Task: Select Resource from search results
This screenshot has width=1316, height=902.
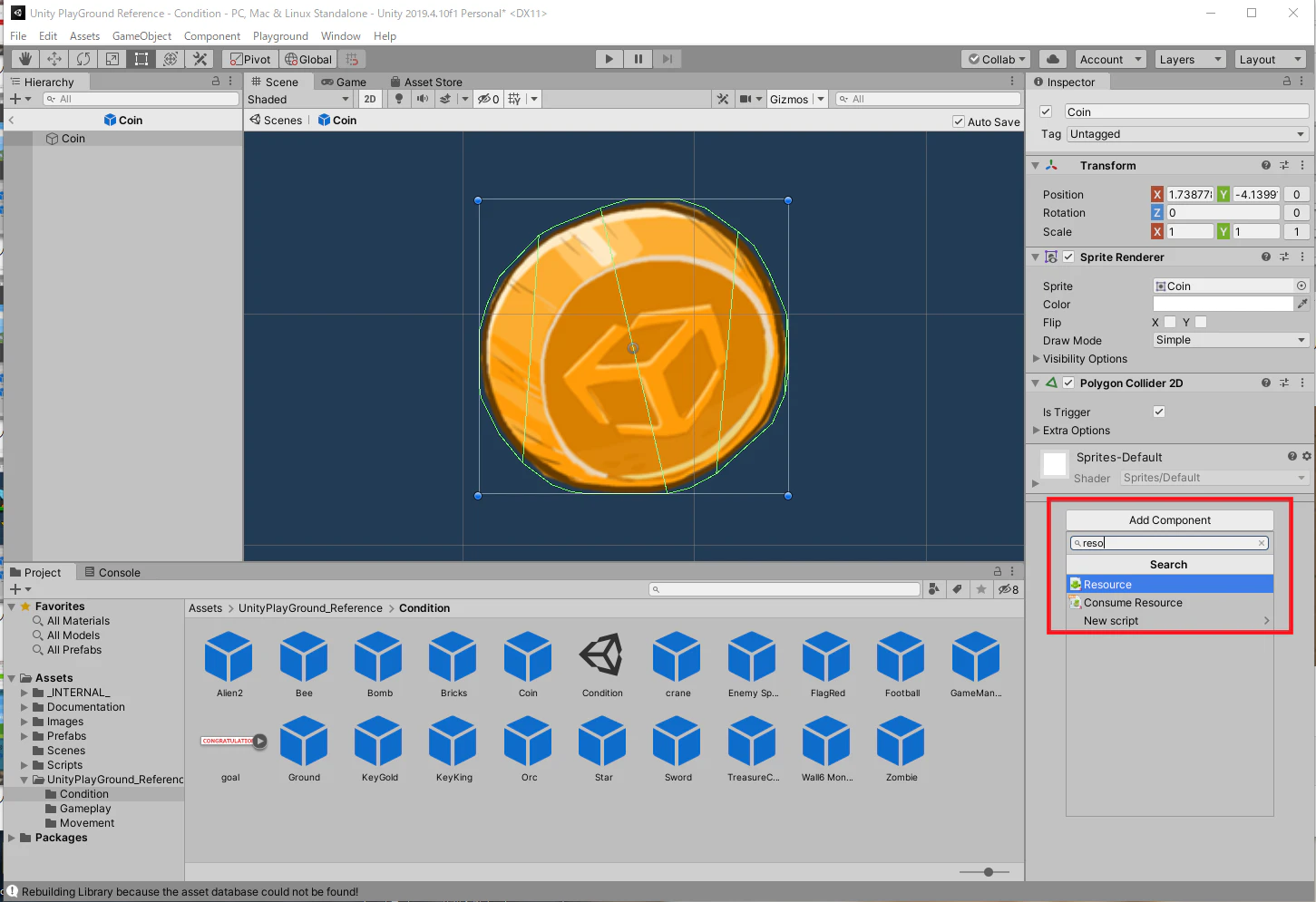Action: click(1170, 585)
